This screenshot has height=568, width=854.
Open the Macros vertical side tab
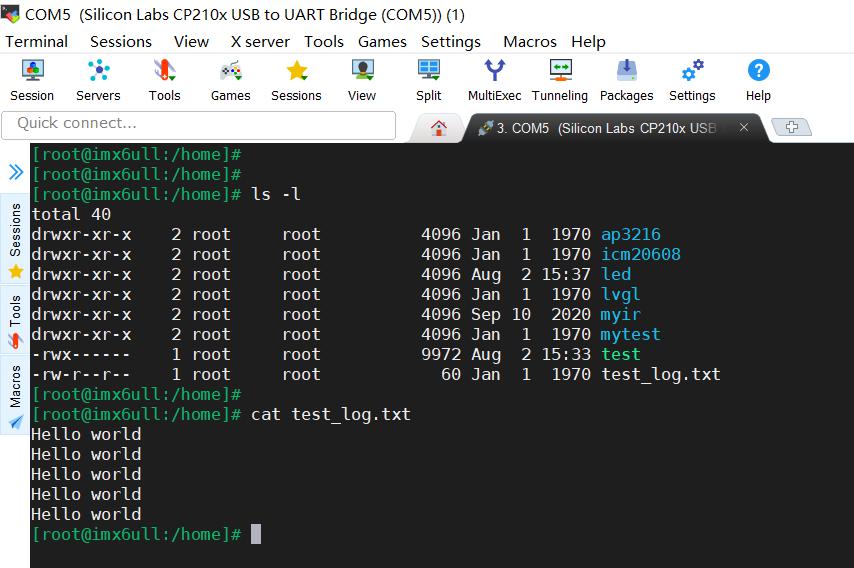pyautogui.click(x=15, y=395)
